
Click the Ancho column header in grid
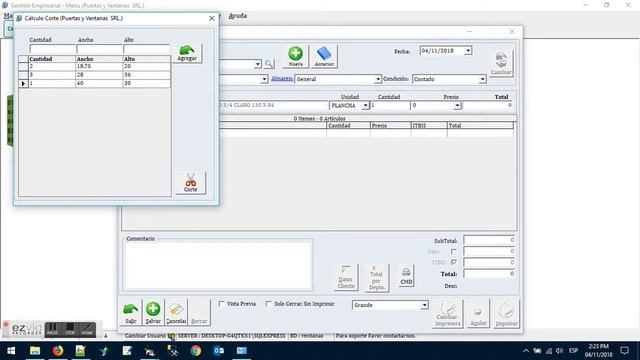click(99, 59)
